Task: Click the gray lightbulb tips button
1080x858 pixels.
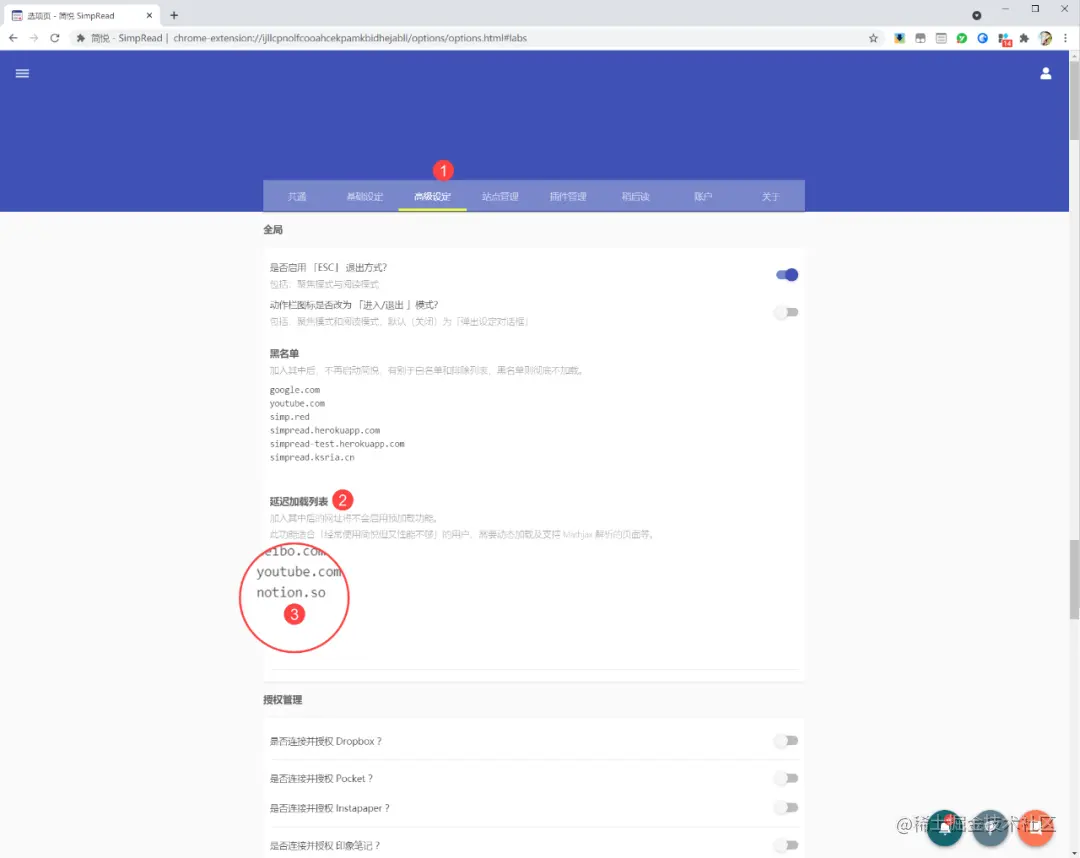Action: 990,828
